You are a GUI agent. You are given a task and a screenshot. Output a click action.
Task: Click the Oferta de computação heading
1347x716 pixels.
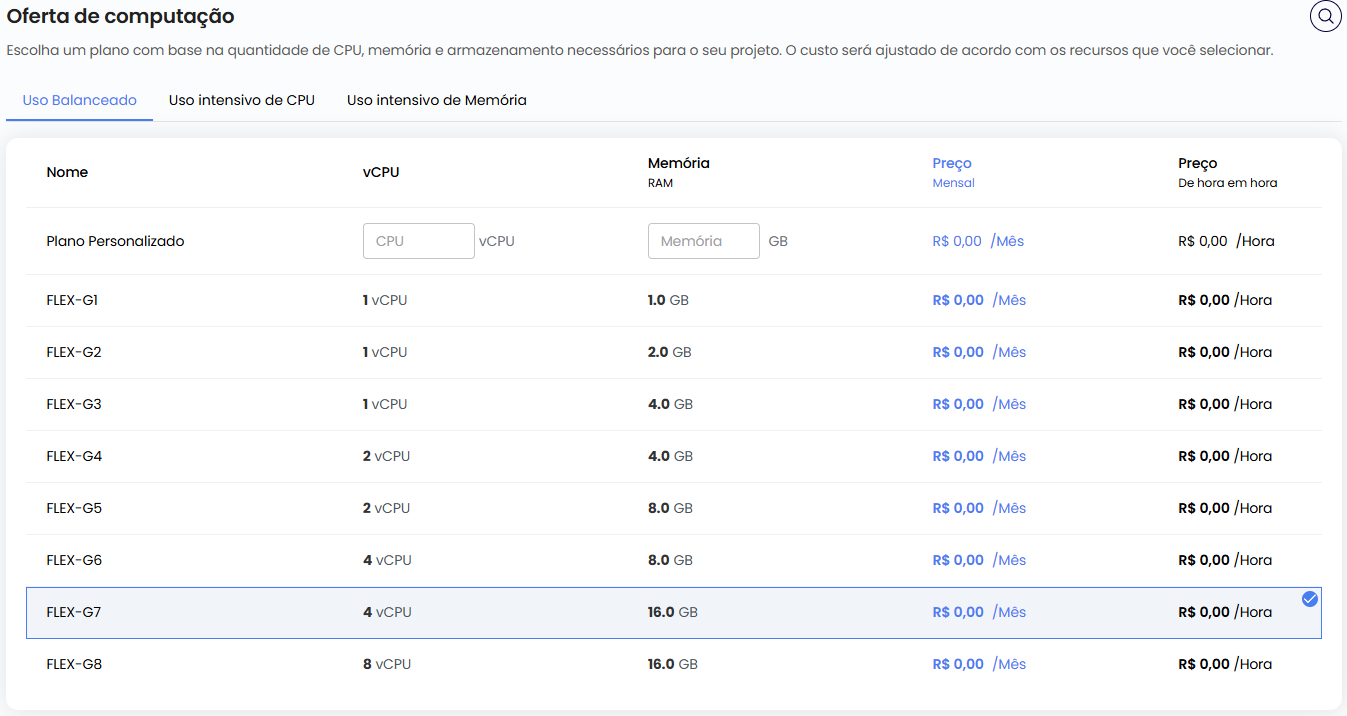tap(120, 16)
